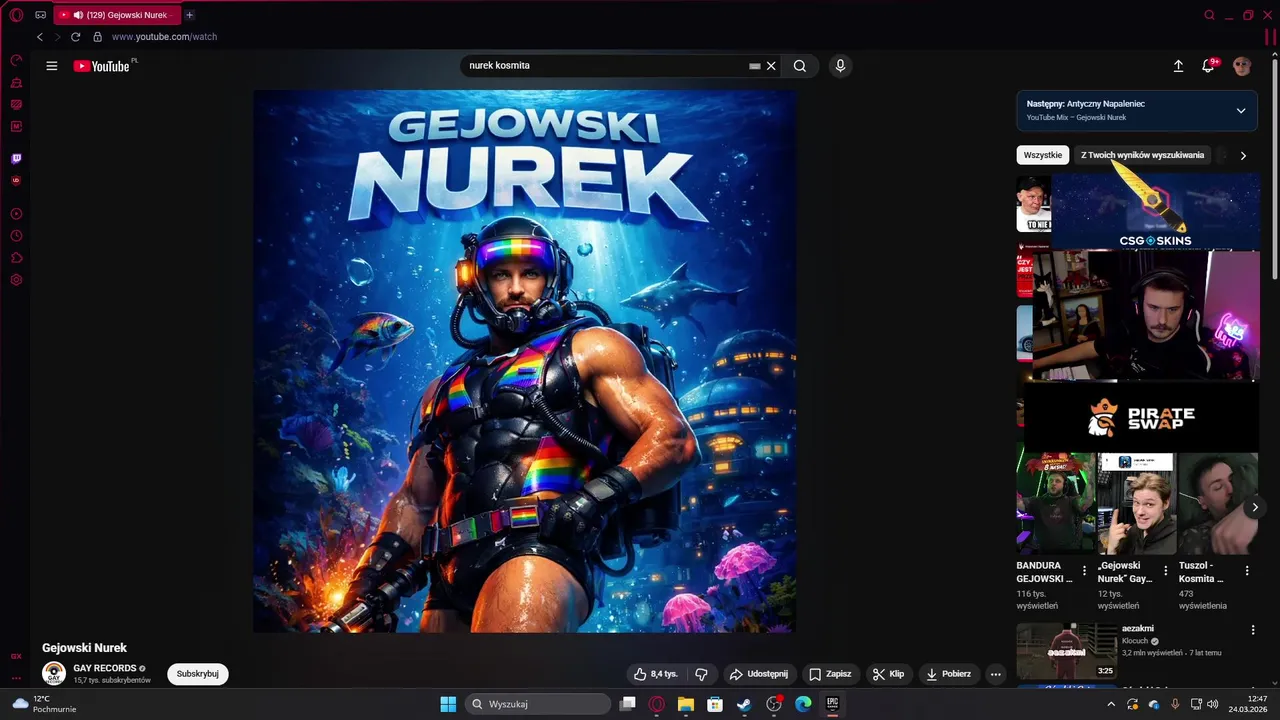This screenshot has height=720, width=1280.
Task: Open options for Tuszol - Kosmita video
Action: 1246,571
